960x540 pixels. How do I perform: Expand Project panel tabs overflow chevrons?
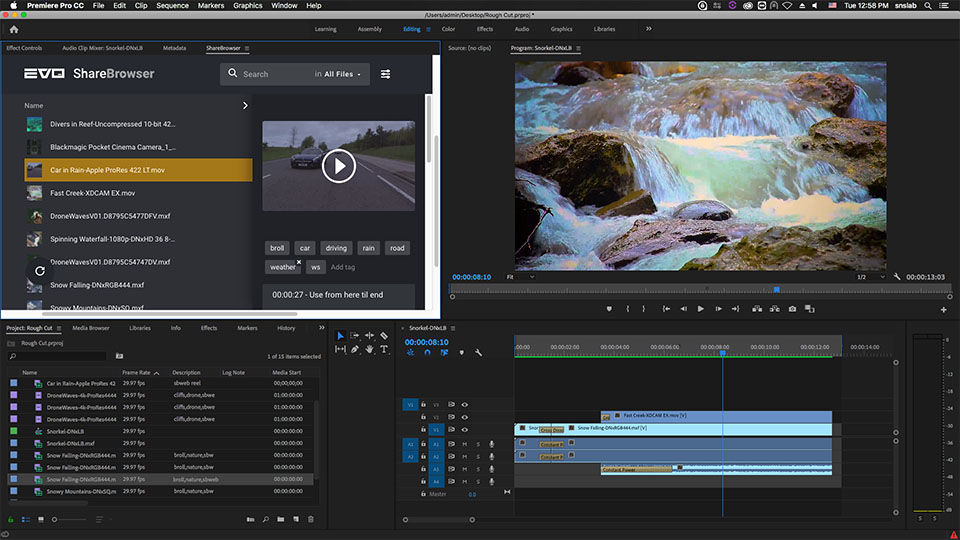322,328
